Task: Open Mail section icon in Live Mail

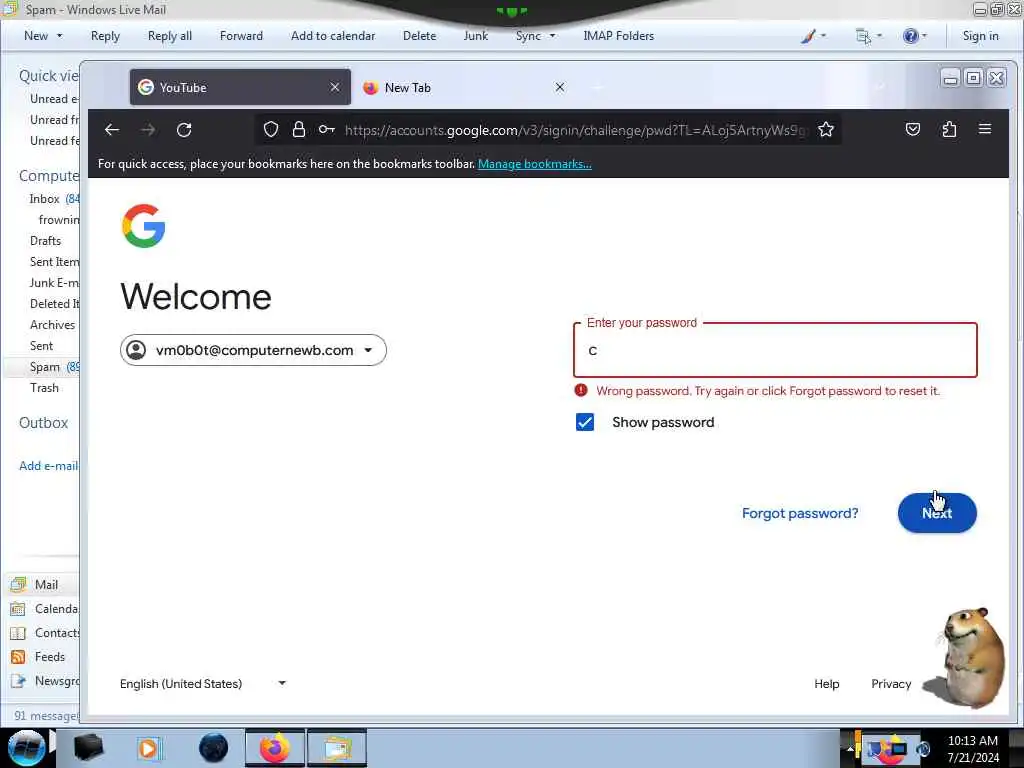Action: coord(18,584)
